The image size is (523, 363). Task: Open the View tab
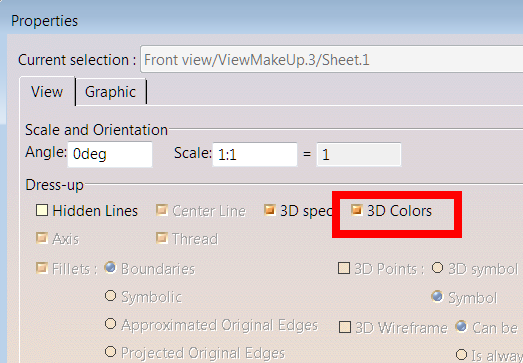pos(47,91)
